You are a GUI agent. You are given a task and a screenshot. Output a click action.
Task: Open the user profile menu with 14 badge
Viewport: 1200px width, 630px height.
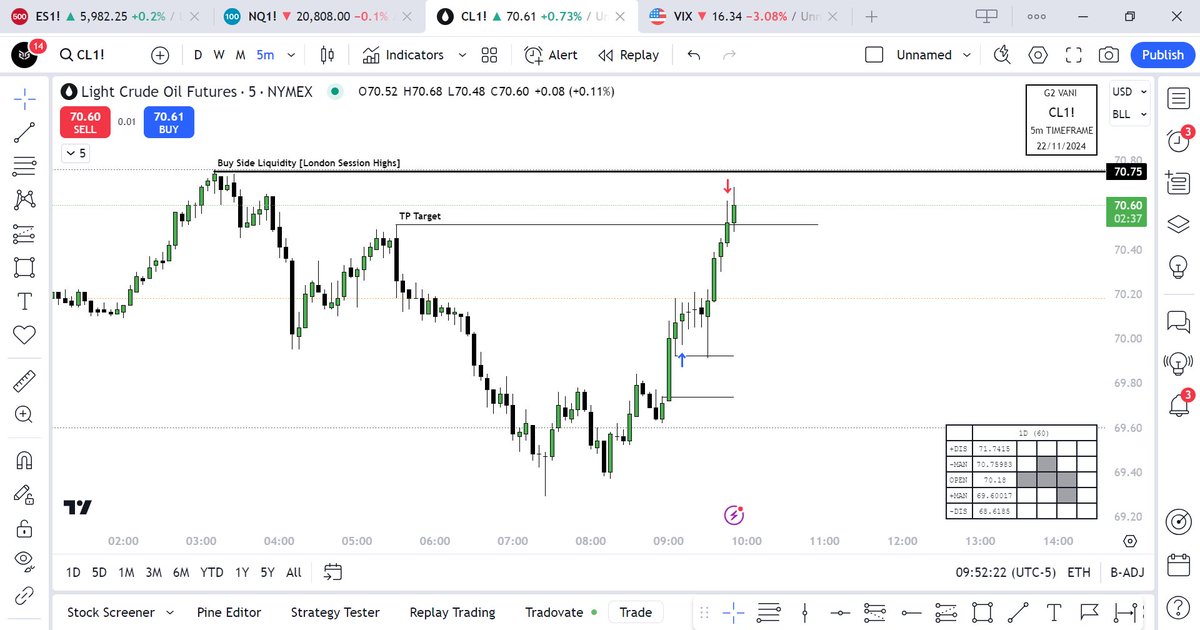(25, 53)
